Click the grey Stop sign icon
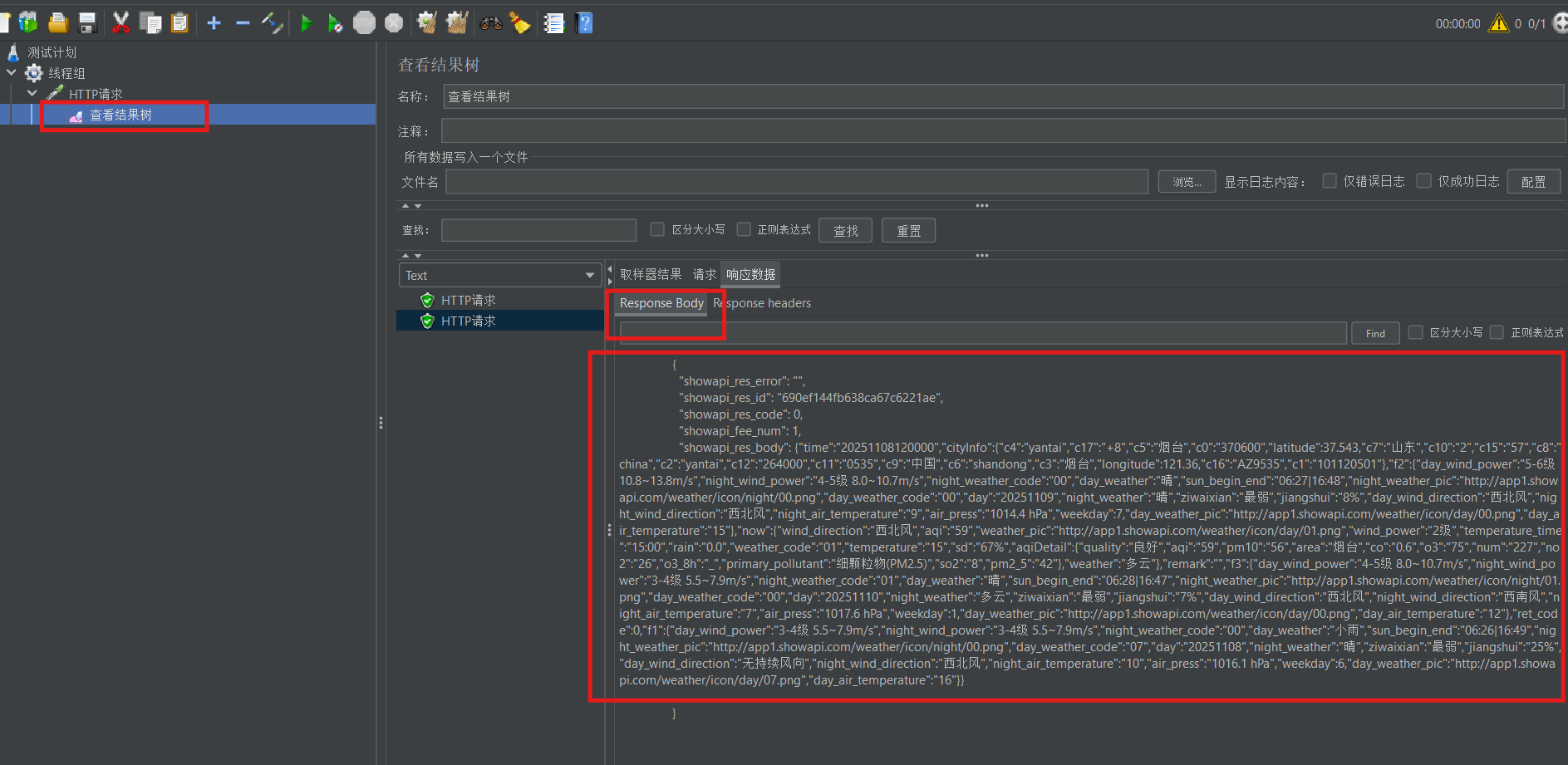 point(364,22)
